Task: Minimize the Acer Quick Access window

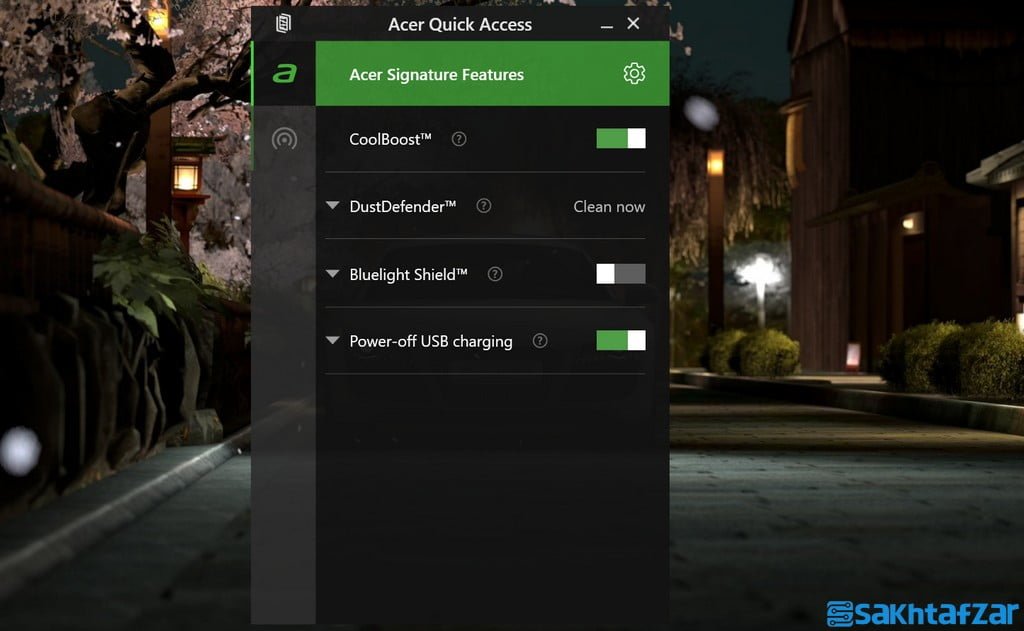Action: (x=607, y=25)
